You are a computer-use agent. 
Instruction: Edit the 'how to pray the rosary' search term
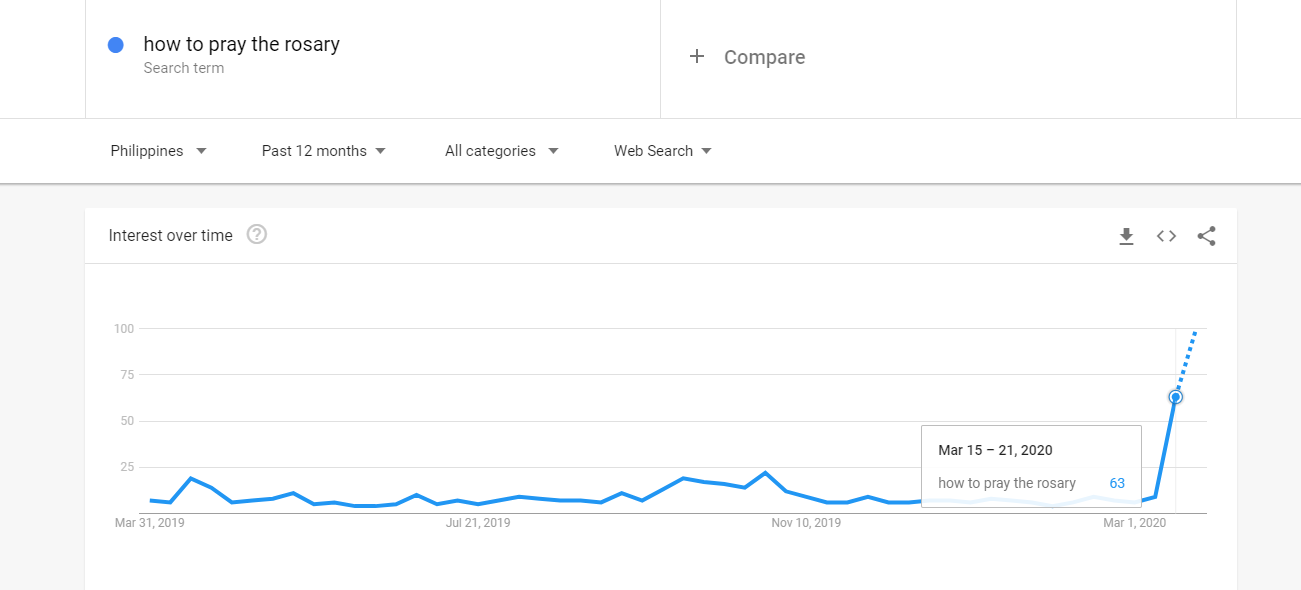click(x=242, y=44)
